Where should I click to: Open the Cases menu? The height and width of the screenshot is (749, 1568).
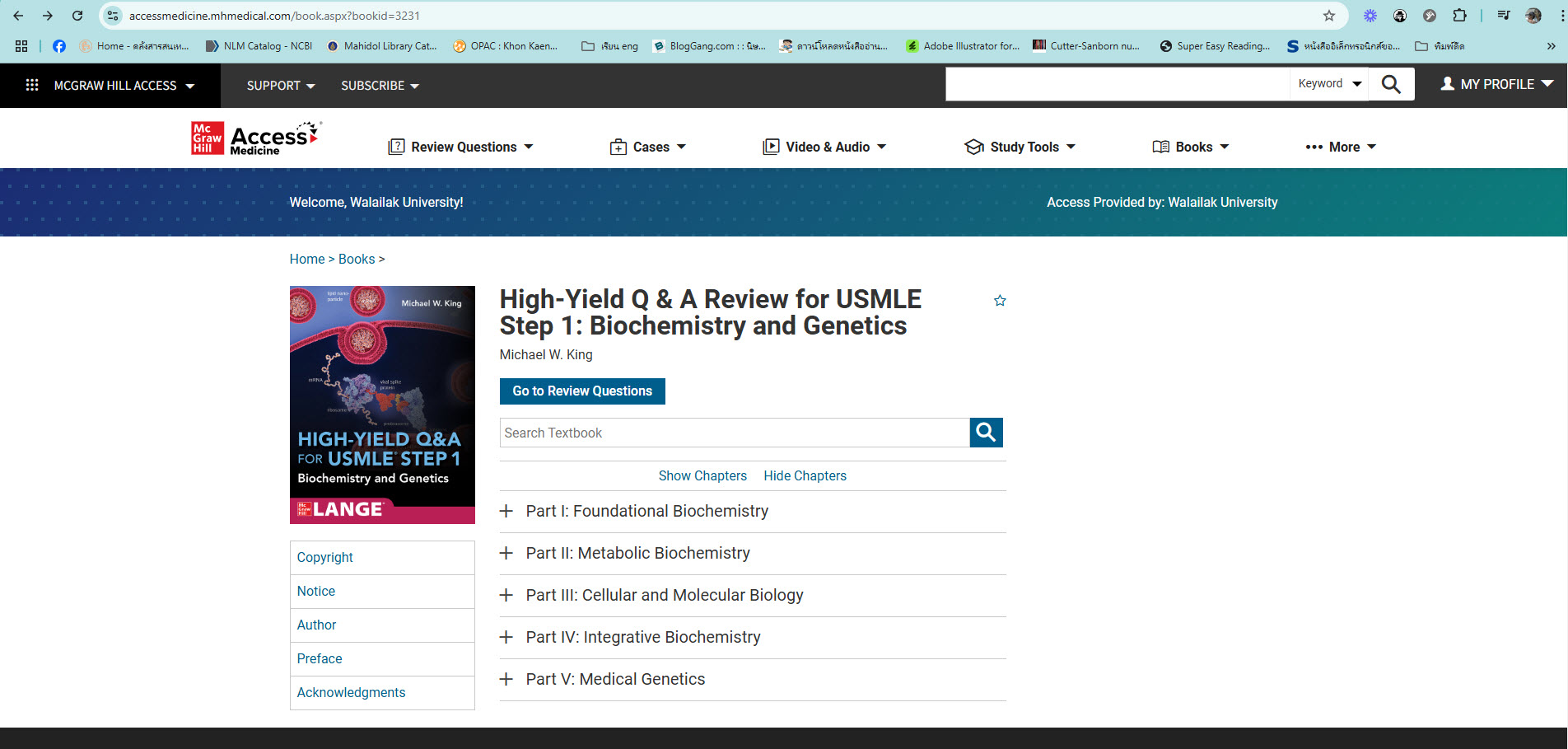(x=647, y=147)
